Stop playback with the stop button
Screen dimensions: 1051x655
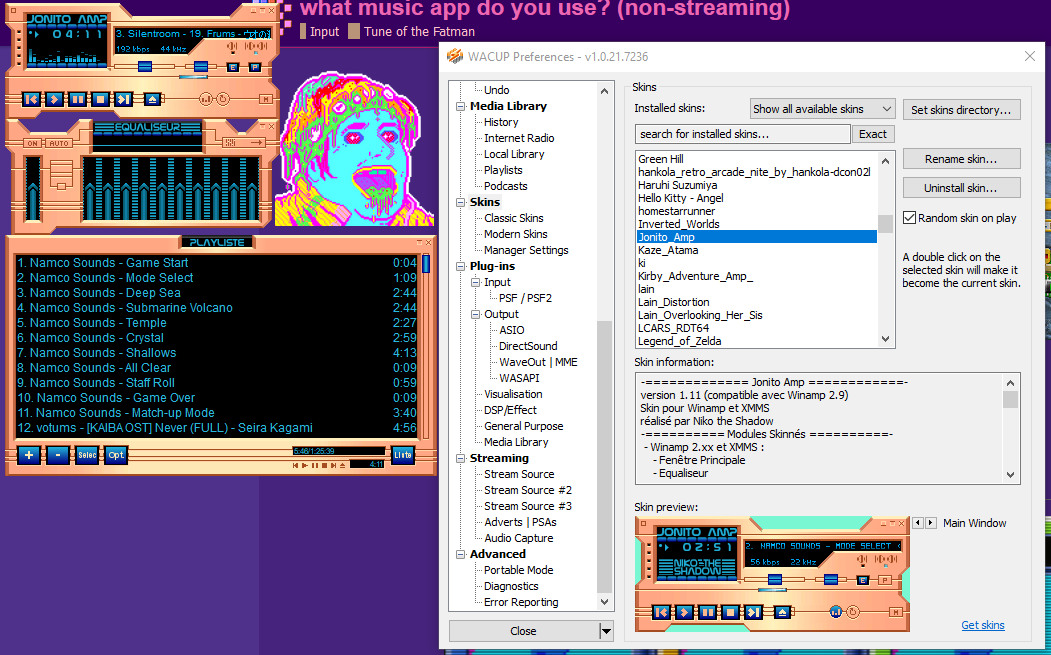pyautogui.click(x=100, y=99)
